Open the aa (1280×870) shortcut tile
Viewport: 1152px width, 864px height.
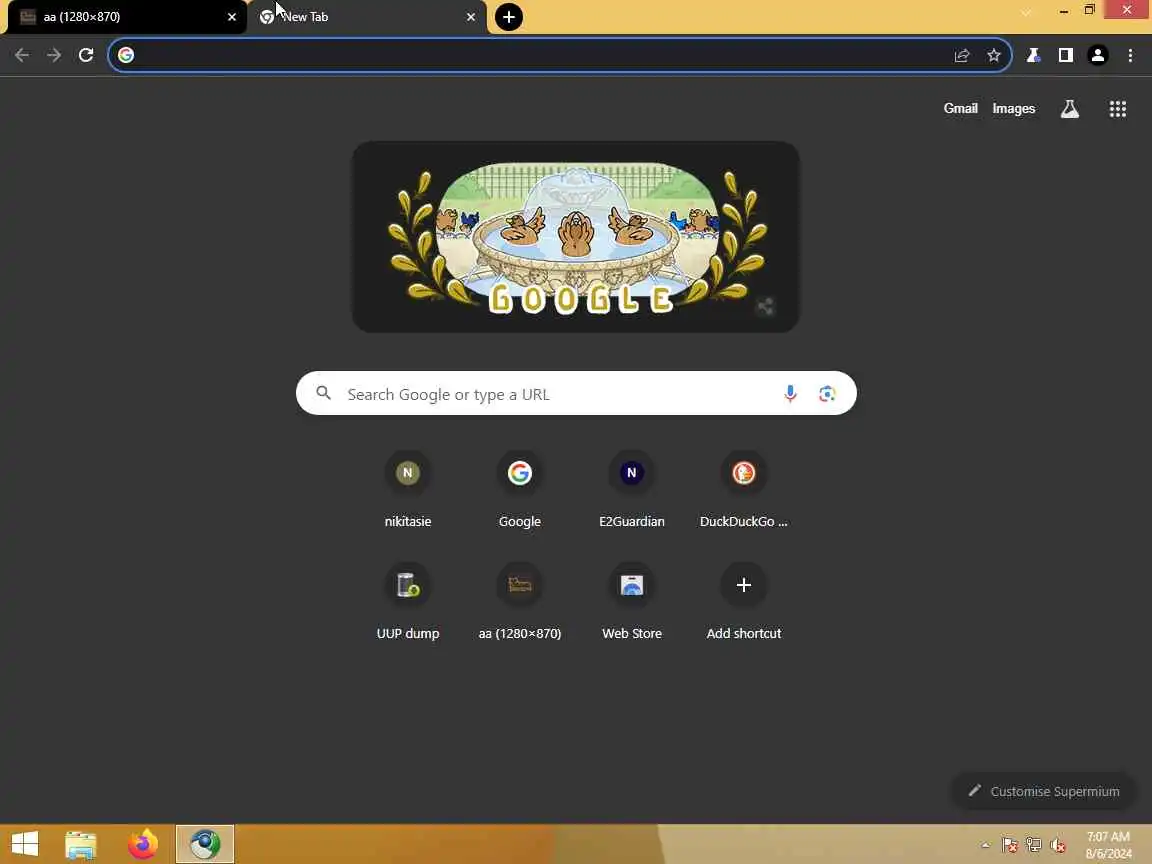point(519,602)
